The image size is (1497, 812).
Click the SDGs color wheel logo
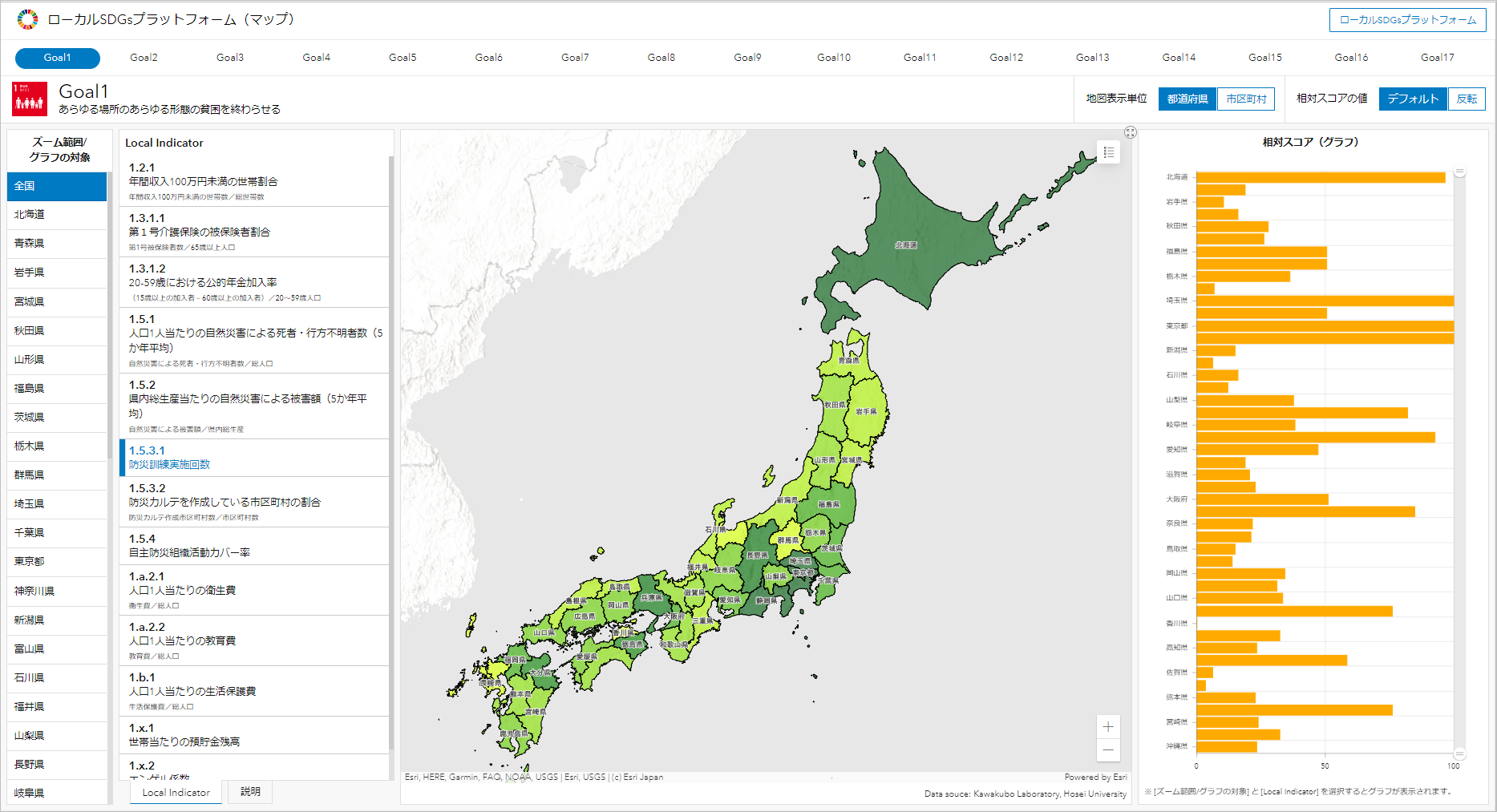(27, 19)
